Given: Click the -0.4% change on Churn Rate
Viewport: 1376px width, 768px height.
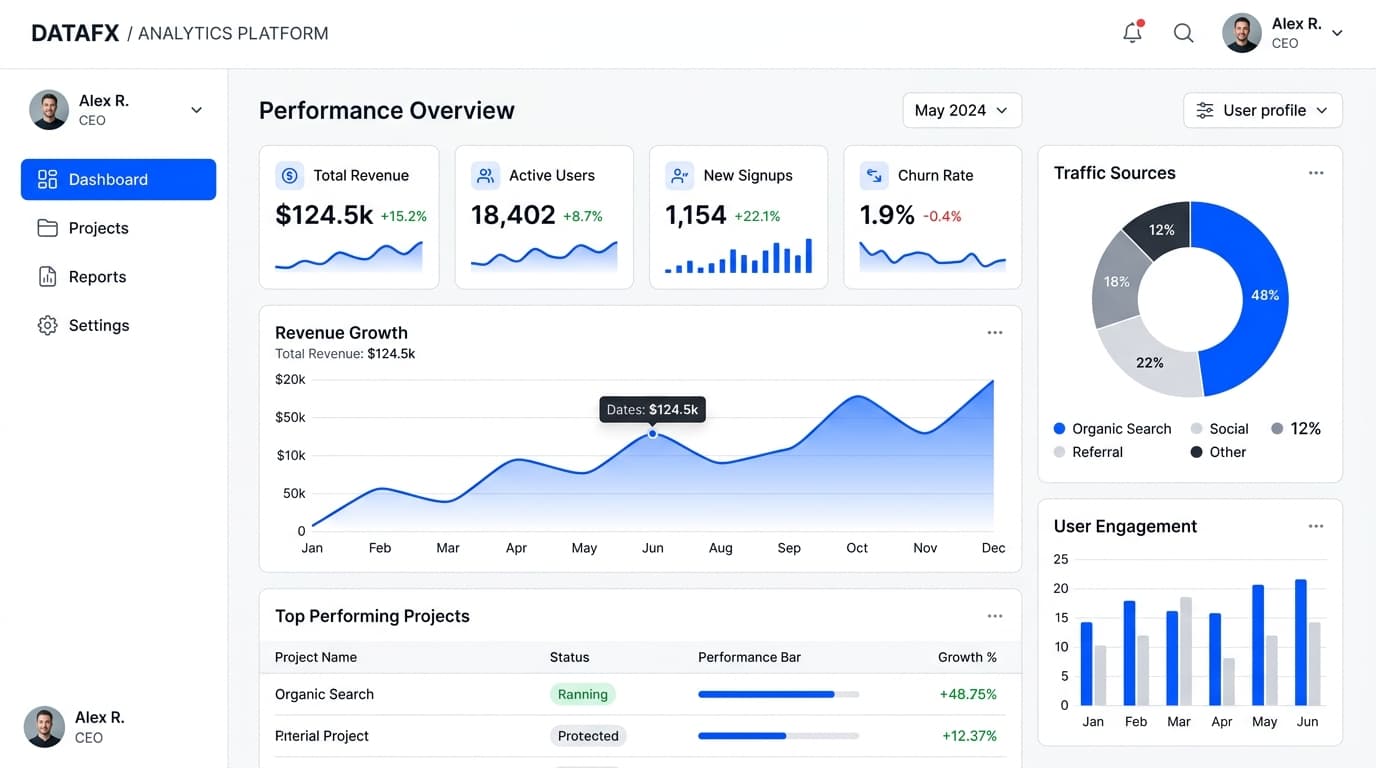Looking at the screenshot, I should tap(942, 216).
